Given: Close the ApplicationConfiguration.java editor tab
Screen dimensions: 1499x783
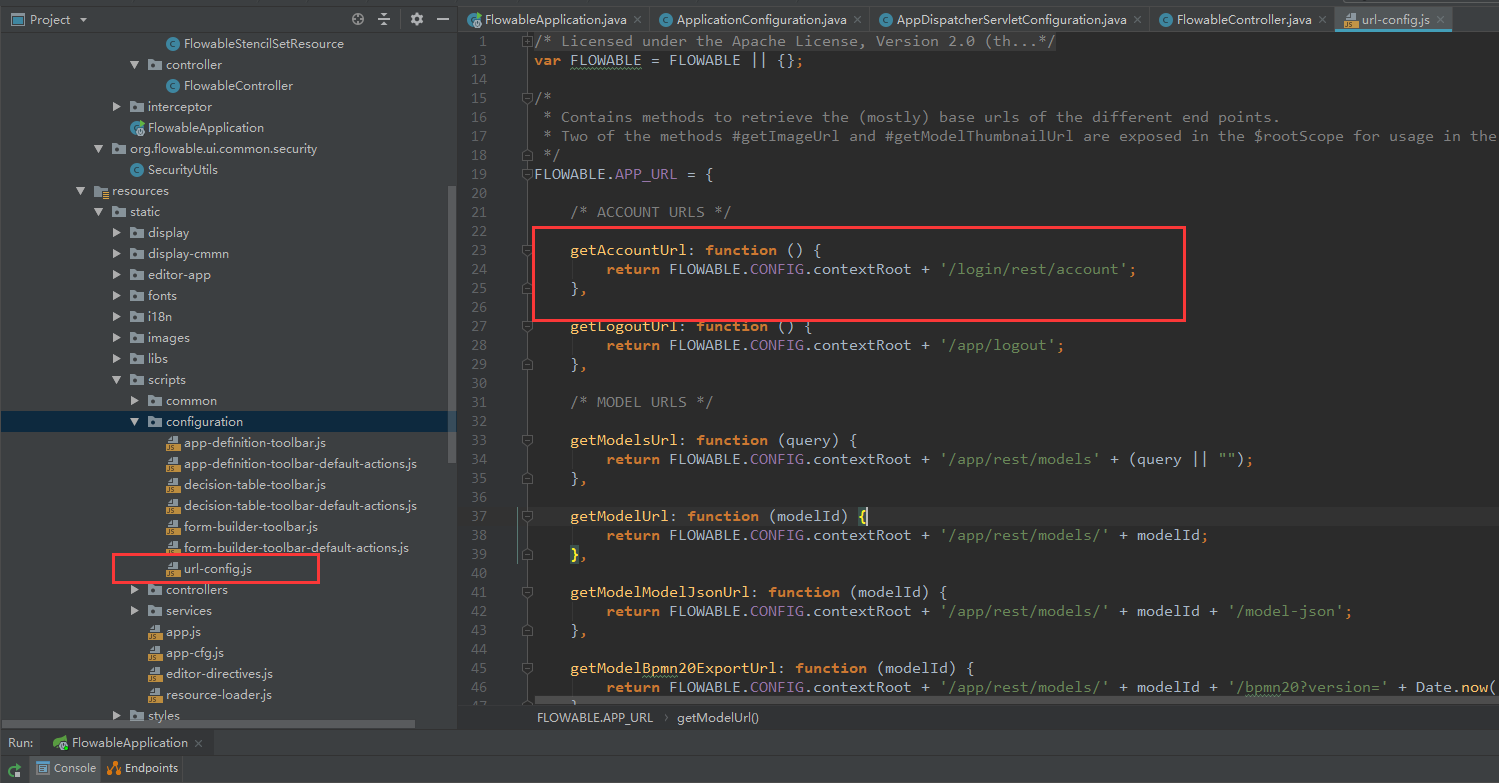Looking at the screenshot, I should 858,20.
